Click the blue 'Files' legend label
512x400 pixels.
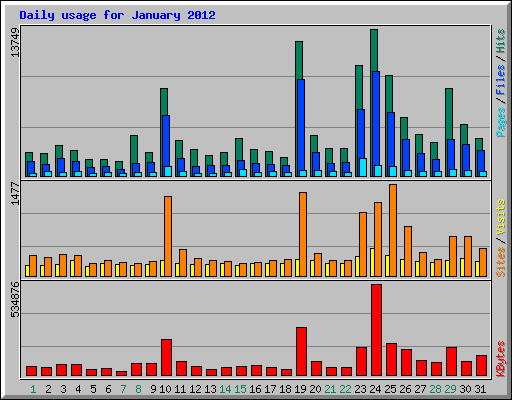(500, 80)
